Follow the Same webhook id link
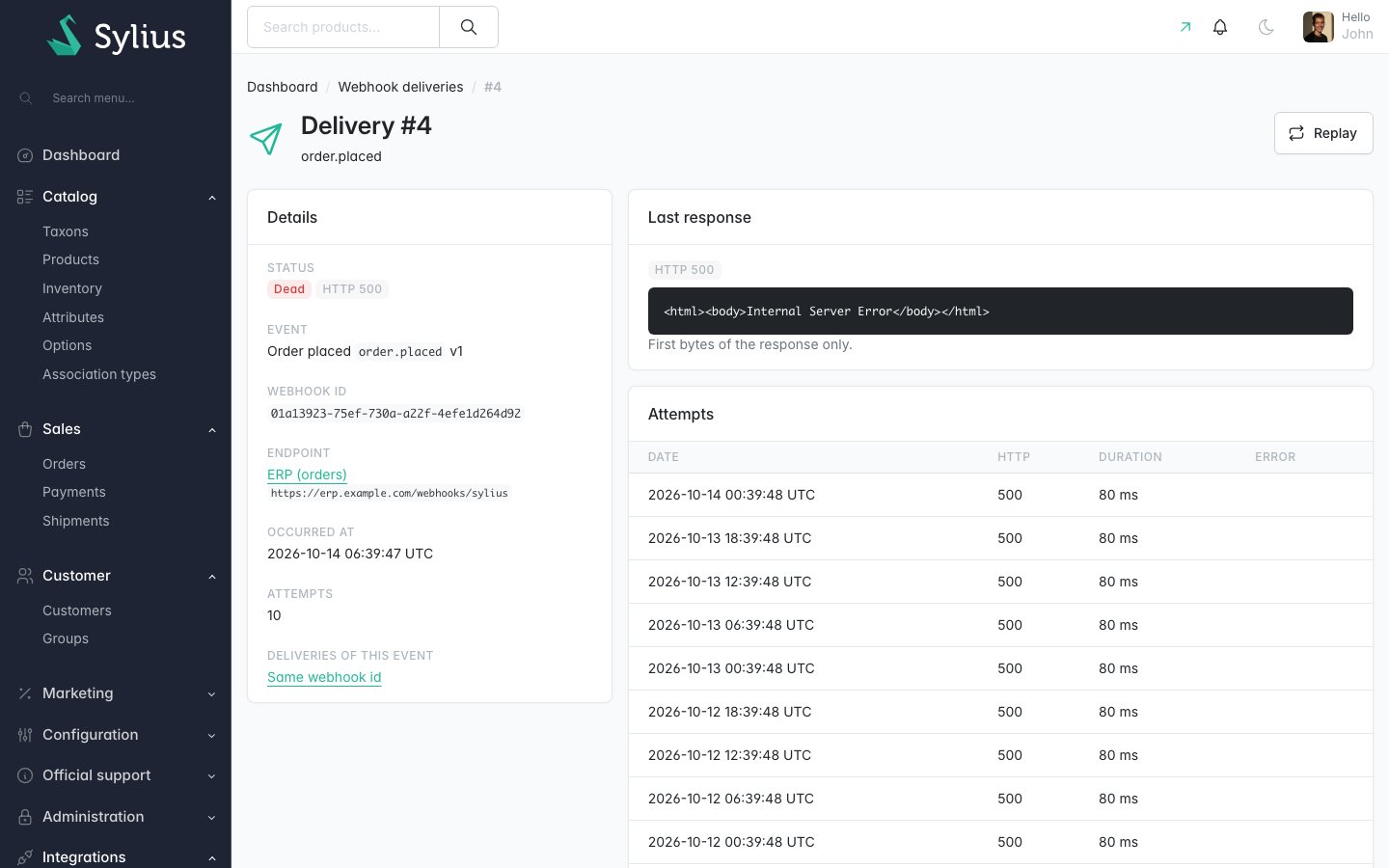 click(324, 677)
